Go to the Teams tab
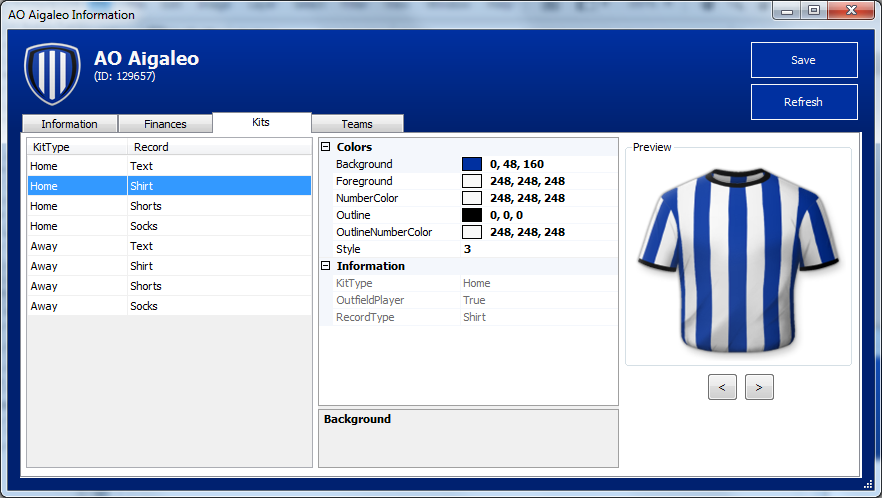Screen dimensions: 882x498 coord(357,124)
